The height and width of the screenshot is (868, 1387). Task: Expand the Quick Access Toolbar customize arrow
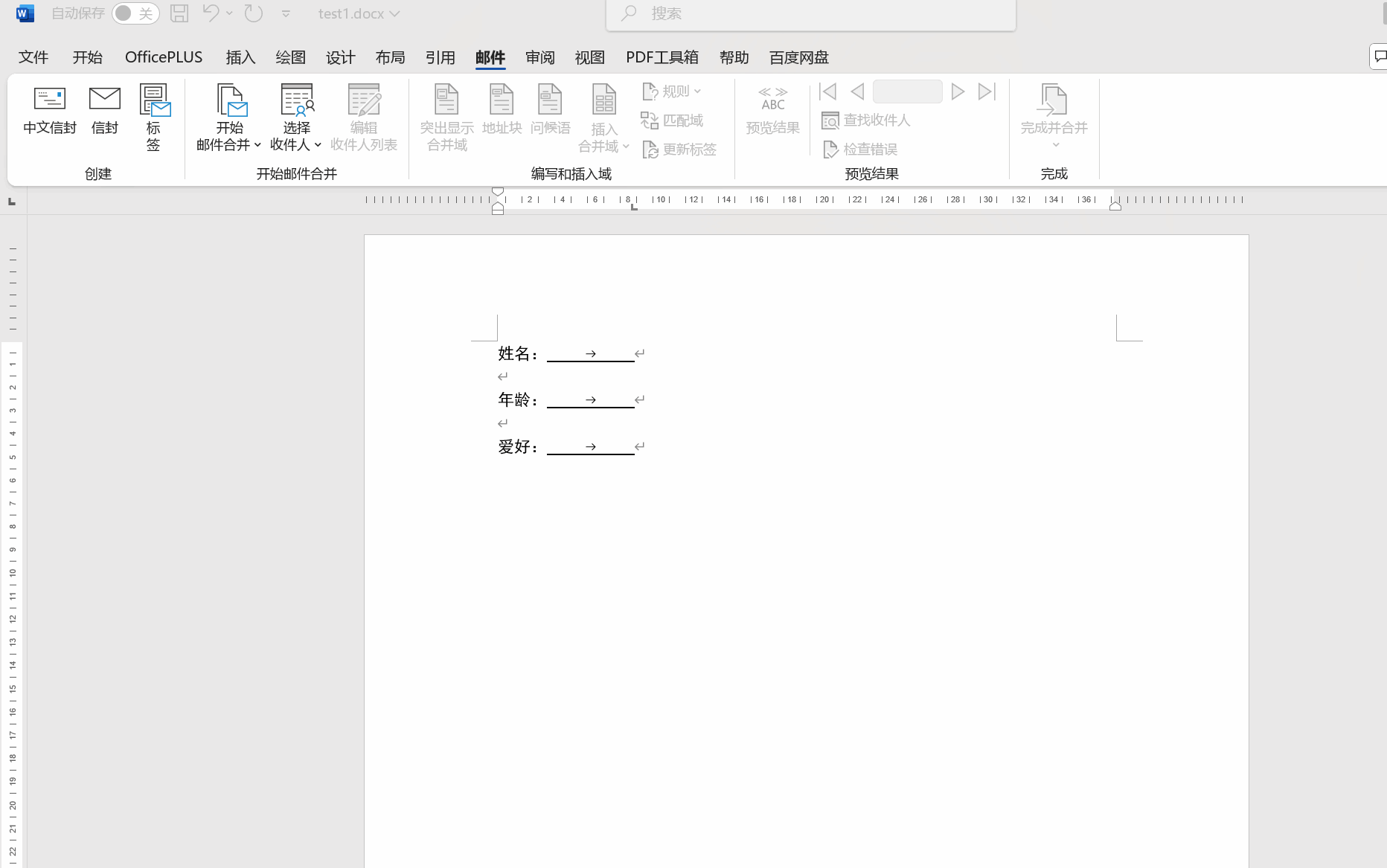pyautogui.click(x=286, y=13)
